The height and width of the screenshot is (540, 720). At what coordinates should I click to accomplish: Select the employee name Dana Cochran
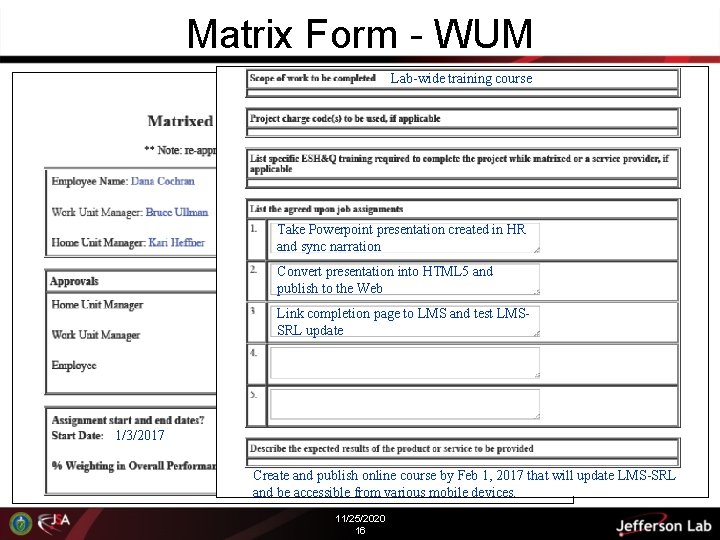click(163, 181)
